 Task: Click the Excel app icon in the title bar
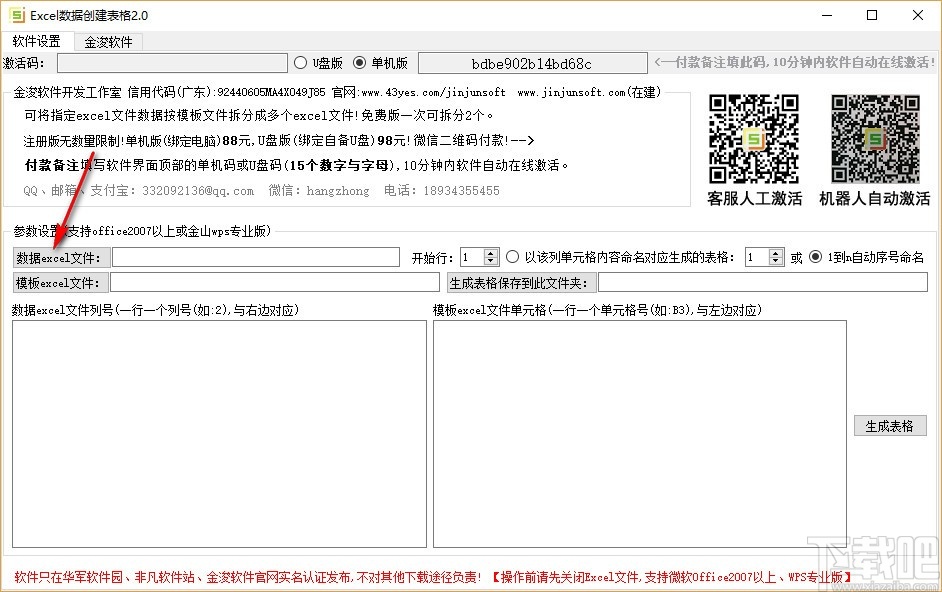[x=17, y=15]
